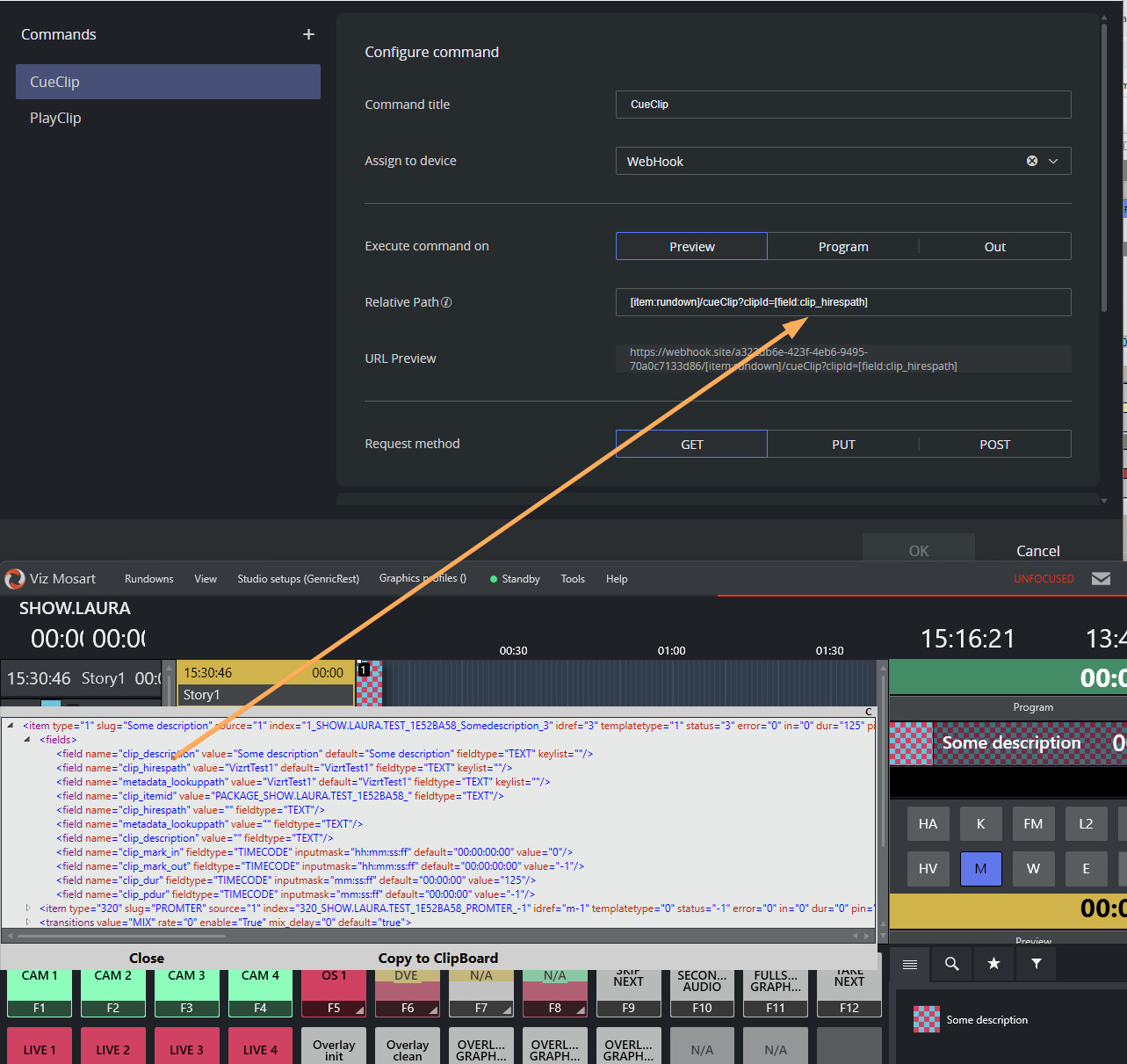Click the filter funnel icon
Screen dimensions: 1127x1064
pyautogui.click(x=1037, y=964)
